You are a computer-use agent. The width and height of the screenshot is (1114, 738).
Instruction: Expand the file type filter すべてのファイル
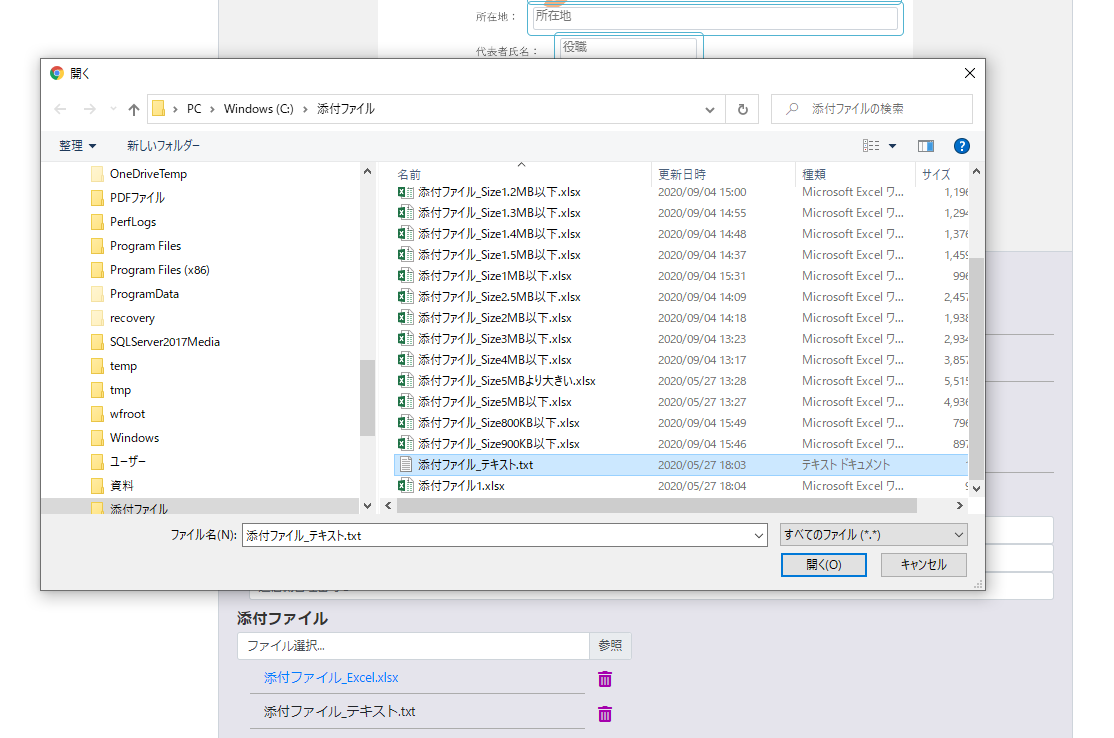pos(873,535)
